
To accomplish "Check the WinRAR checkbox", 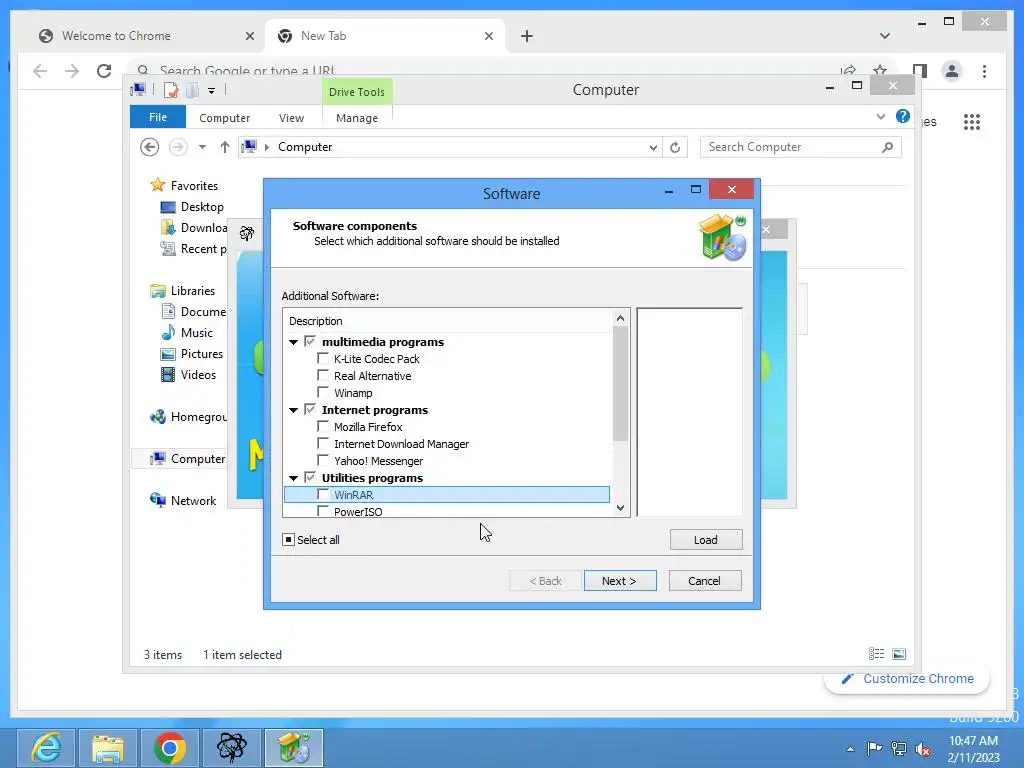I will point(323,494).
